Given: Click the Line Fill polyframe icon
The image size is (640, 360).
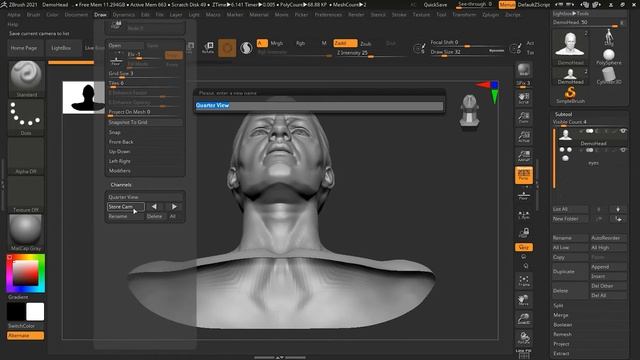Looking at the screenshot, I should [x=524, y=353].
